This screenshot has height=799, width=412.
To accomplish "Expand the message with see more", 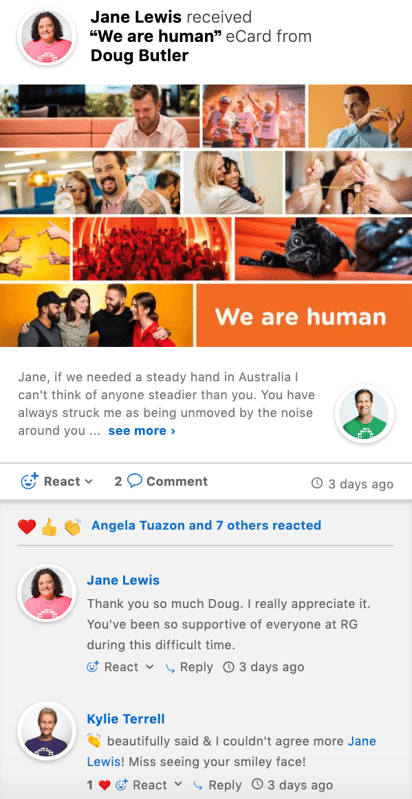I will [x=142, y=431].
